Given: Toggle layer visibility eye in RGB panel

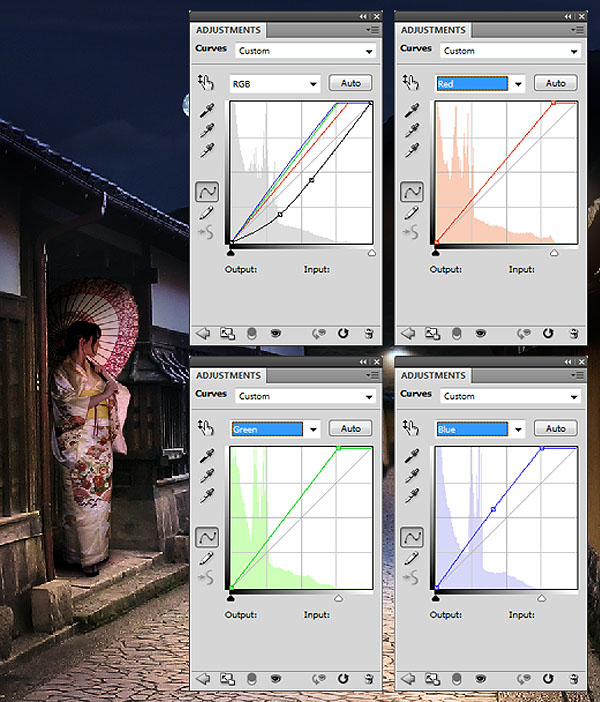Looking at the screenshot, I should pos(275,334).
